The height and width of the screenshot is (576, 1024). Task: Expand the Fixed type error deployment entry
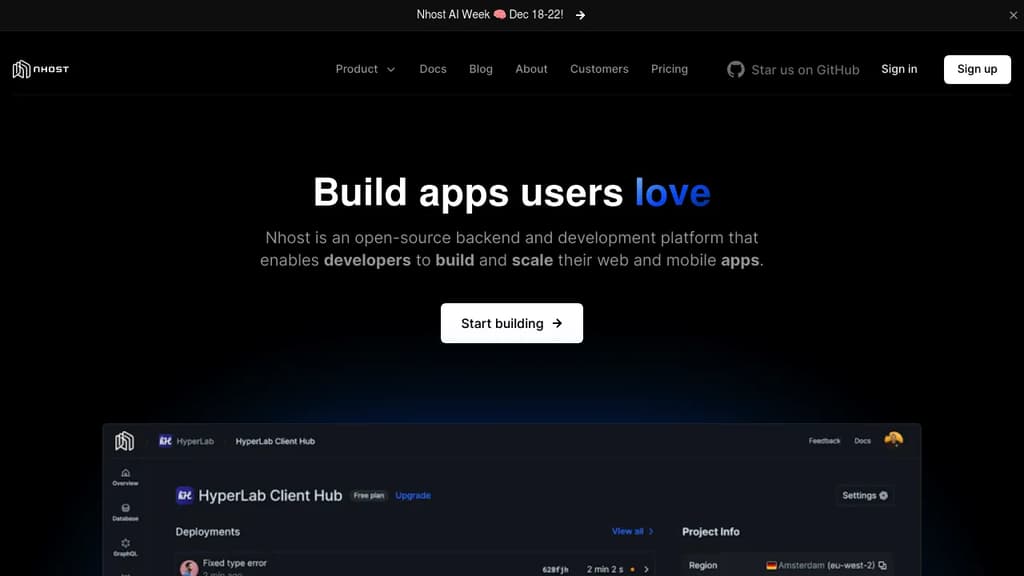coord(646,569)
